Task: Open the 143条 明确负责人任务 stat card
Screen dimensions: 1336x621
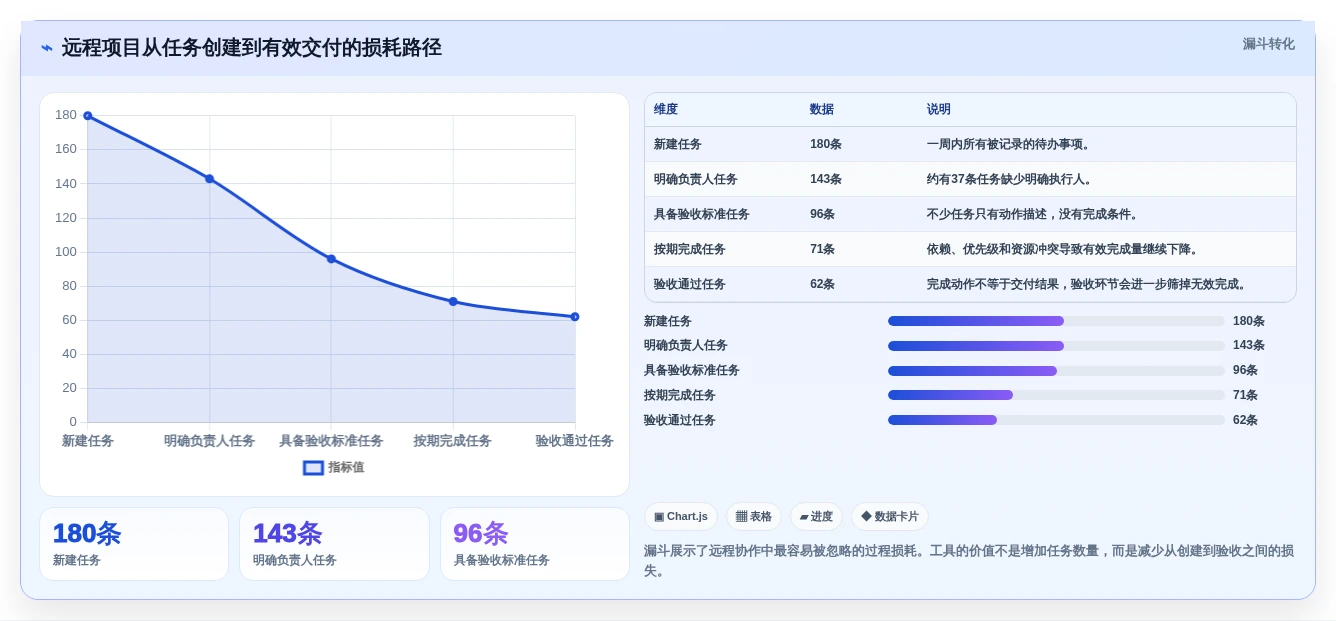Action: [x=334, y=544]
